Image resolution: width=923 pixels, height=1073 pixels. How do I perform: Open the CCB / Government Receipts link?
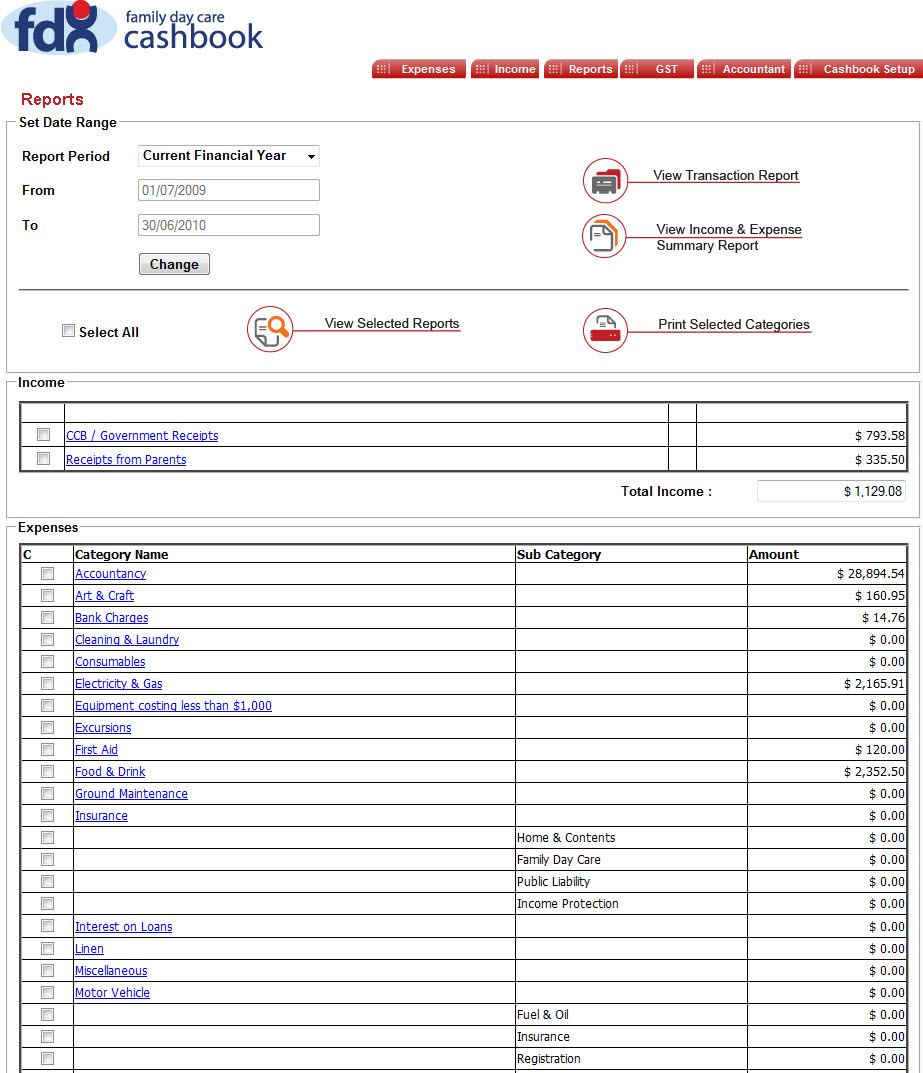[142, 436]
